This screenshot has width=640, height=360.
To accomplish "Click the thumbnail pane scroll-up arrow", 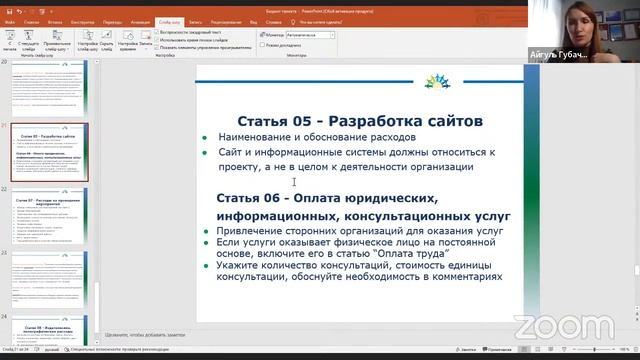I will click(97, 62).
